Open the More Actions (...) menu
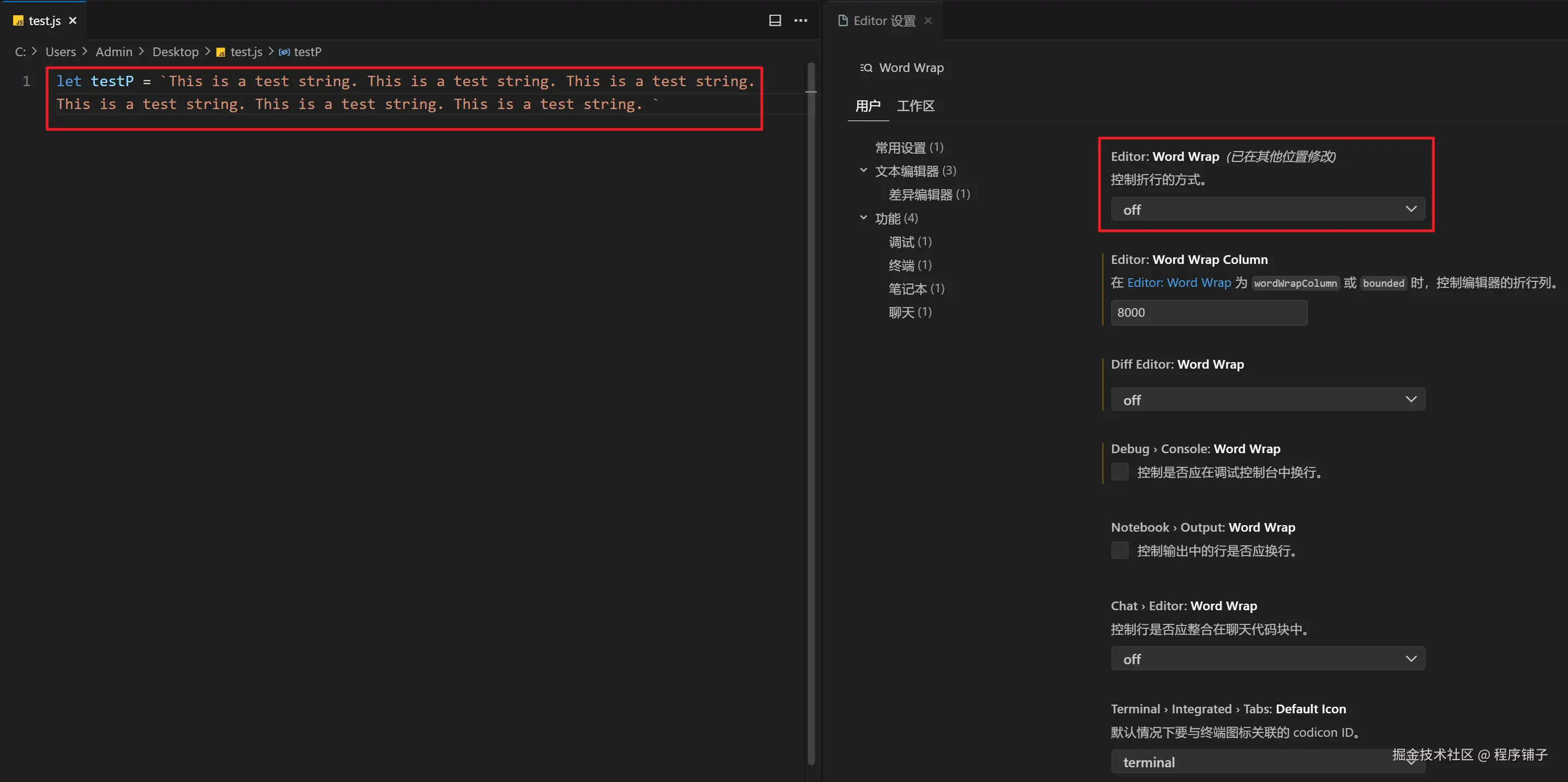Screen dimensions: 1568x782 (800, 20)
